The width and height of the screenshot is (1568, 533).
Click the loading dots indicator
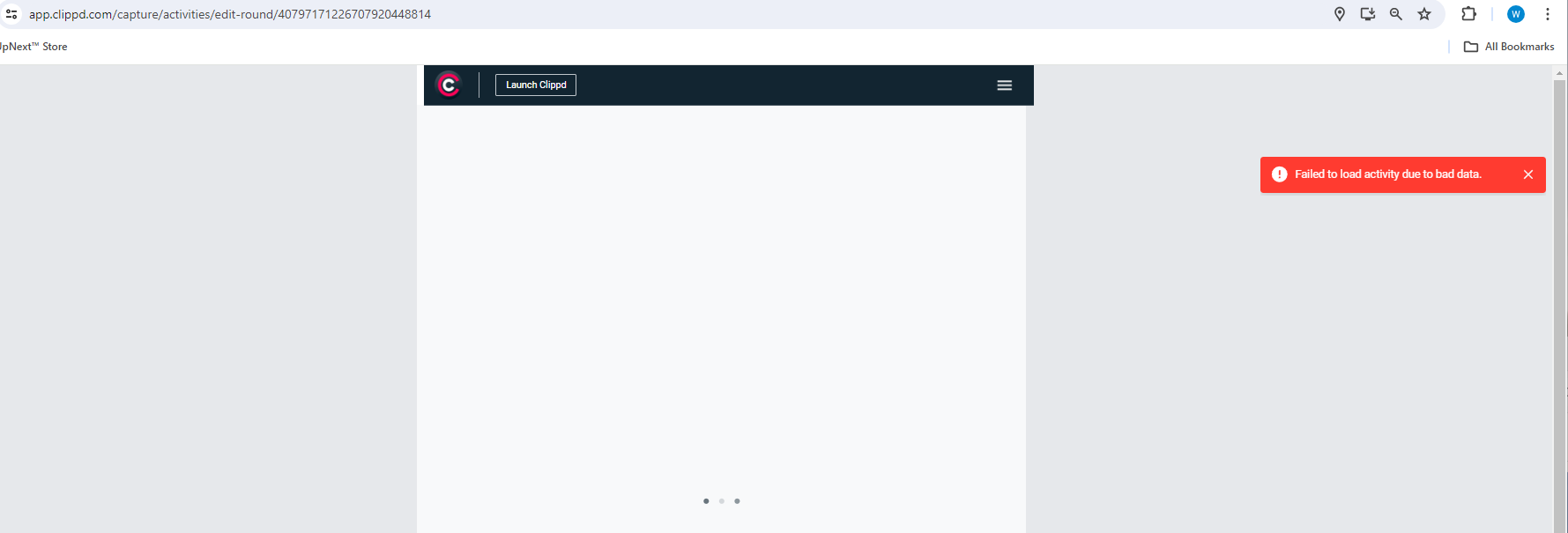click(721, 501)
